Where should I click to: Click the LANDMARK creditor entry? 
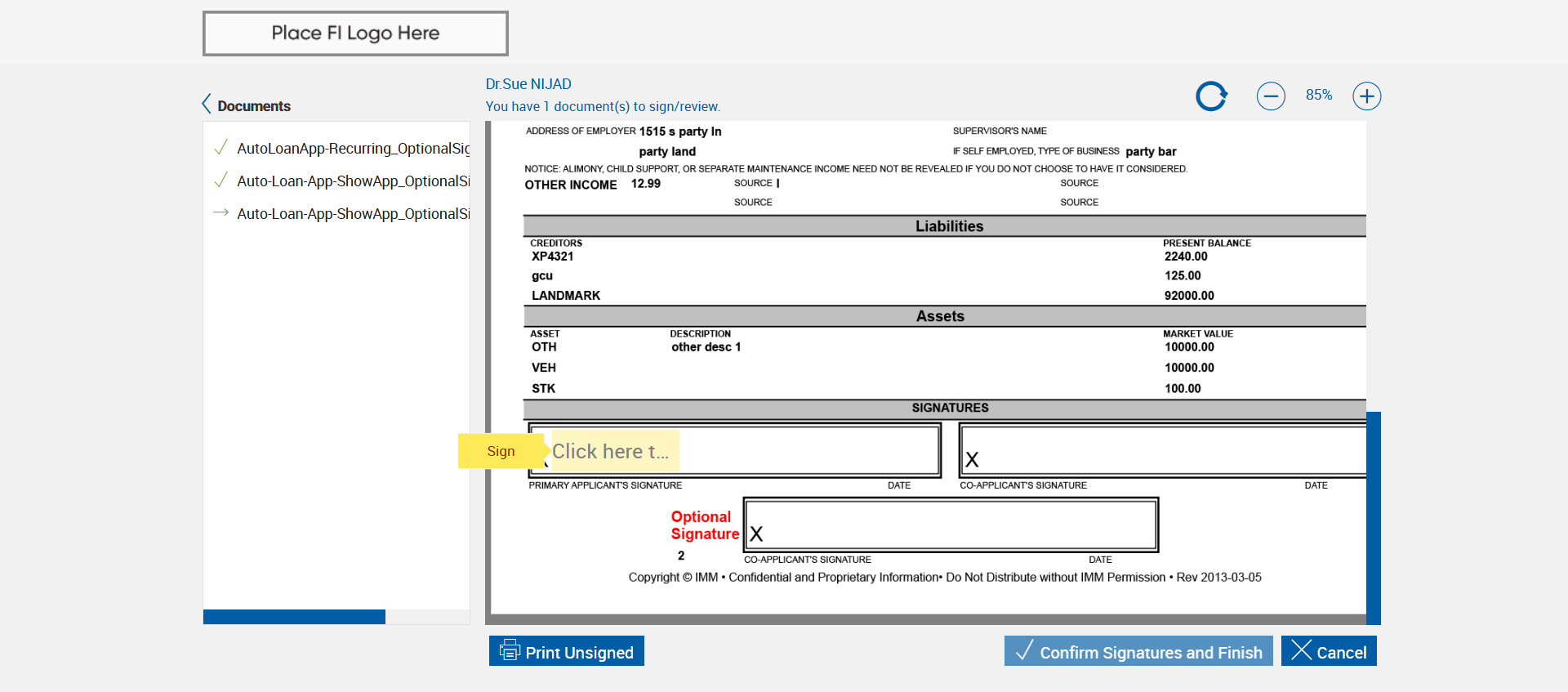pos(566,296)
